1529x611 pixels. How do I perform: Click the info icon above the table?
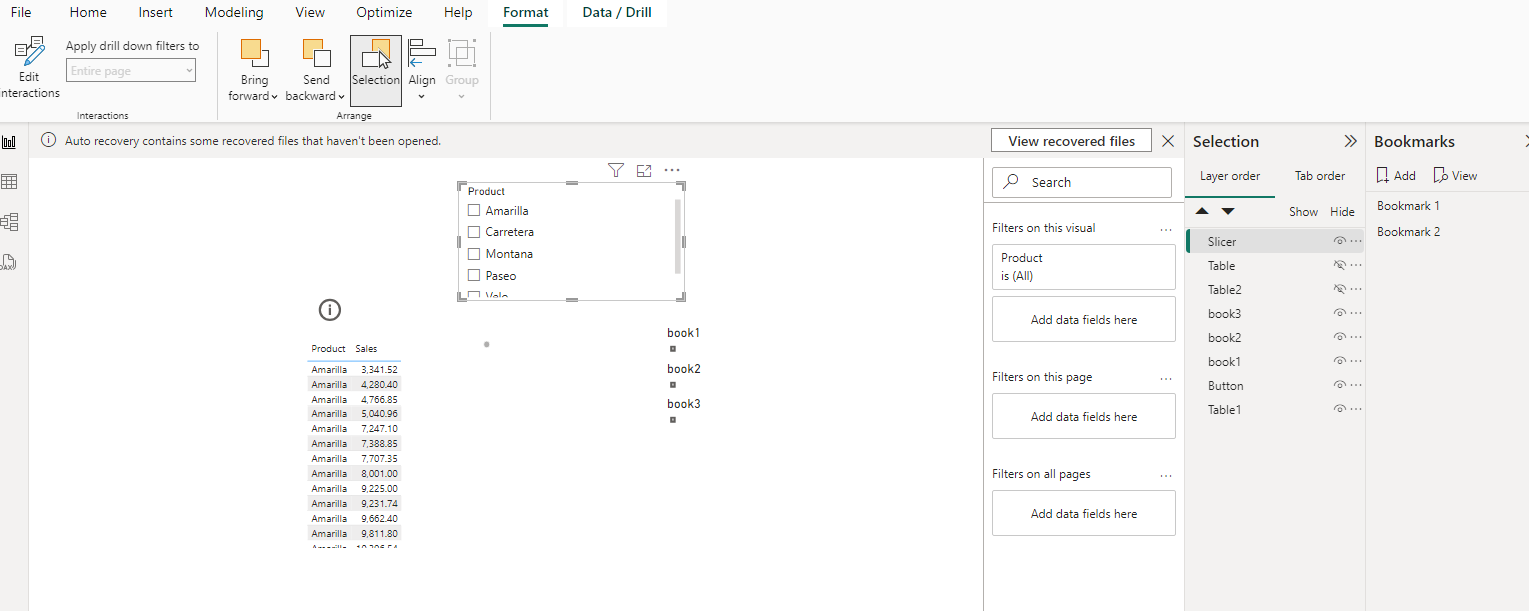[330, 310]
